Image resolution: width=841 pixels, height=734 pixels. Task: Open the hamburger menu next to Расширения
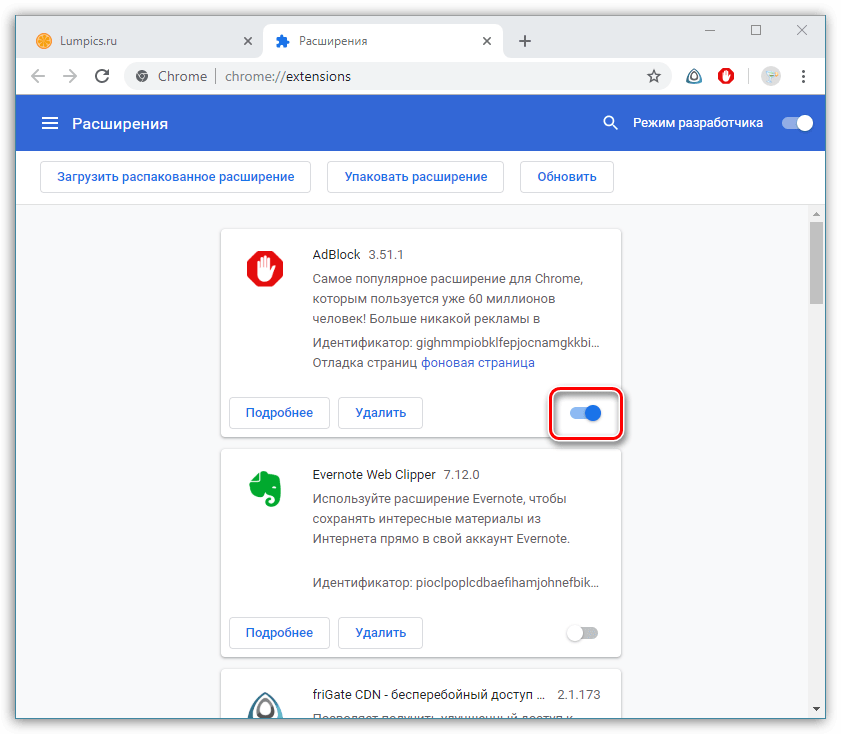50,123
